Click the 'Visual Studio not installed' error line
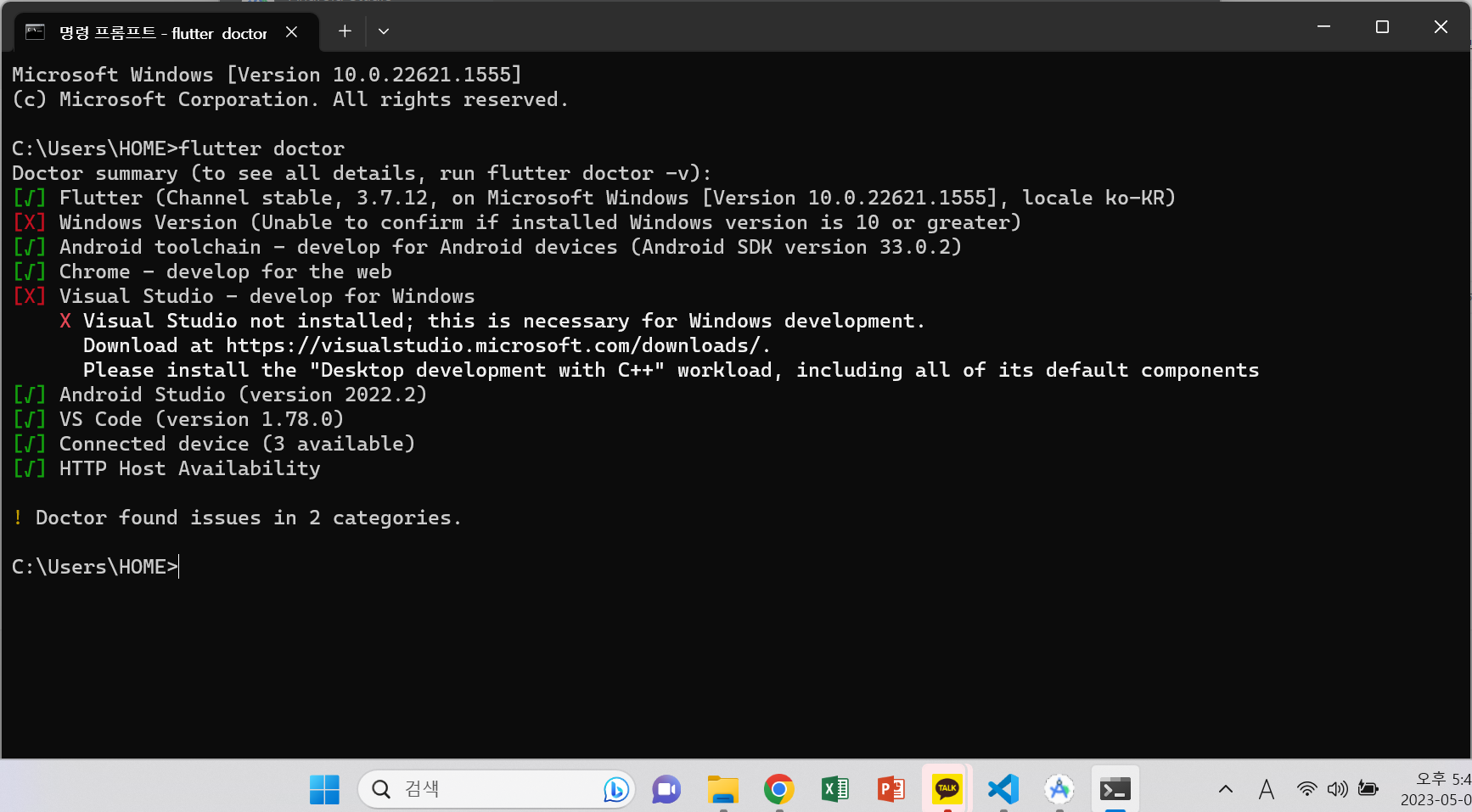 [492, 321]
